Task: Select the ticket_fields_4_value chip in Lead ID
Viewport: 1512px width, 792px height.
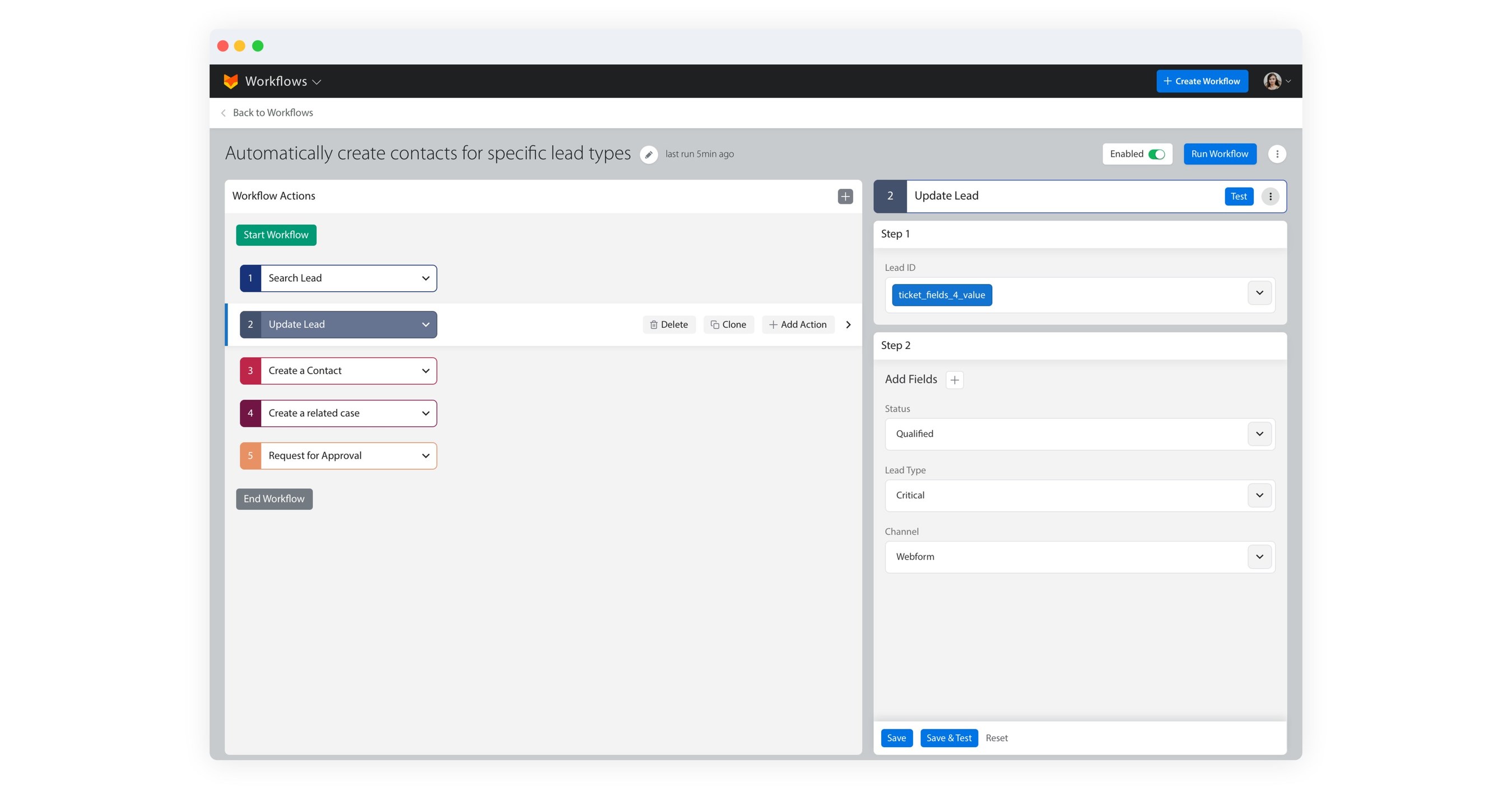Action: (x=942, y=295)
